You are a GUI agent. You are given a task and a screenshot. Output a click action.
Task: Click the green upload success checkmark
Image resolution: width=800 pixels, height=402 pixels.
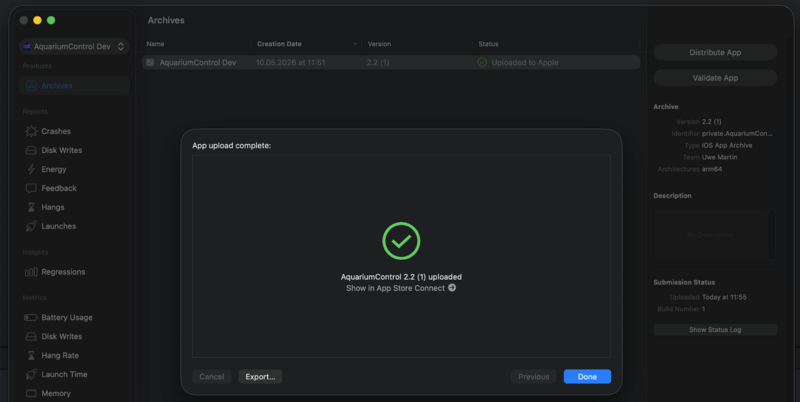[x=401, y=241]
